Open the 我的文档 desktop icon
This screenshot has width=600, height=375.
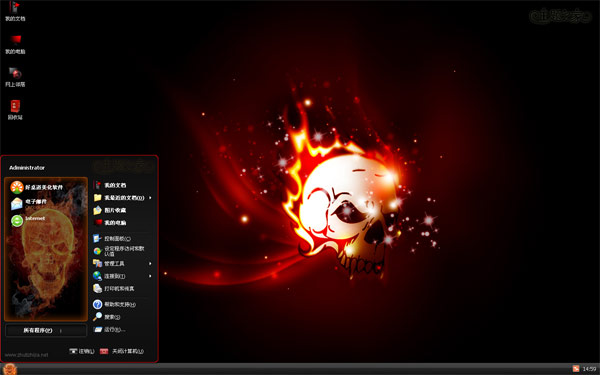pyautogui.click(x=15, y=11)
